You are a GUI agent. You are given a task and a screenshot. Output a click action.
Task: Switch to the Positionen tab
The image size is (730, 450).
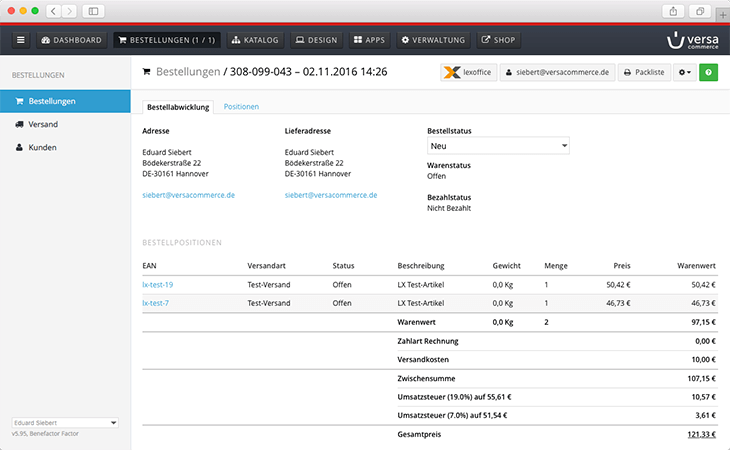point(241,106)
